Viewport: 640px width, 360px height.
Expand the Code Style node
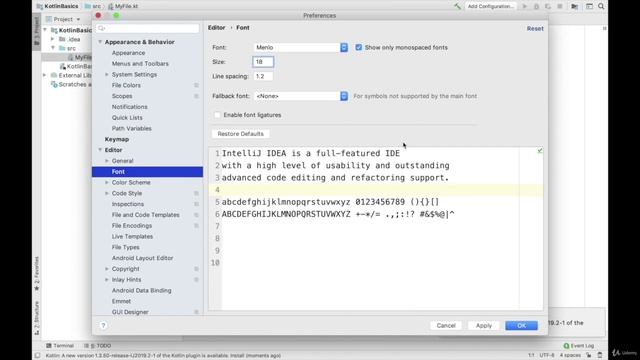[107, 193]
